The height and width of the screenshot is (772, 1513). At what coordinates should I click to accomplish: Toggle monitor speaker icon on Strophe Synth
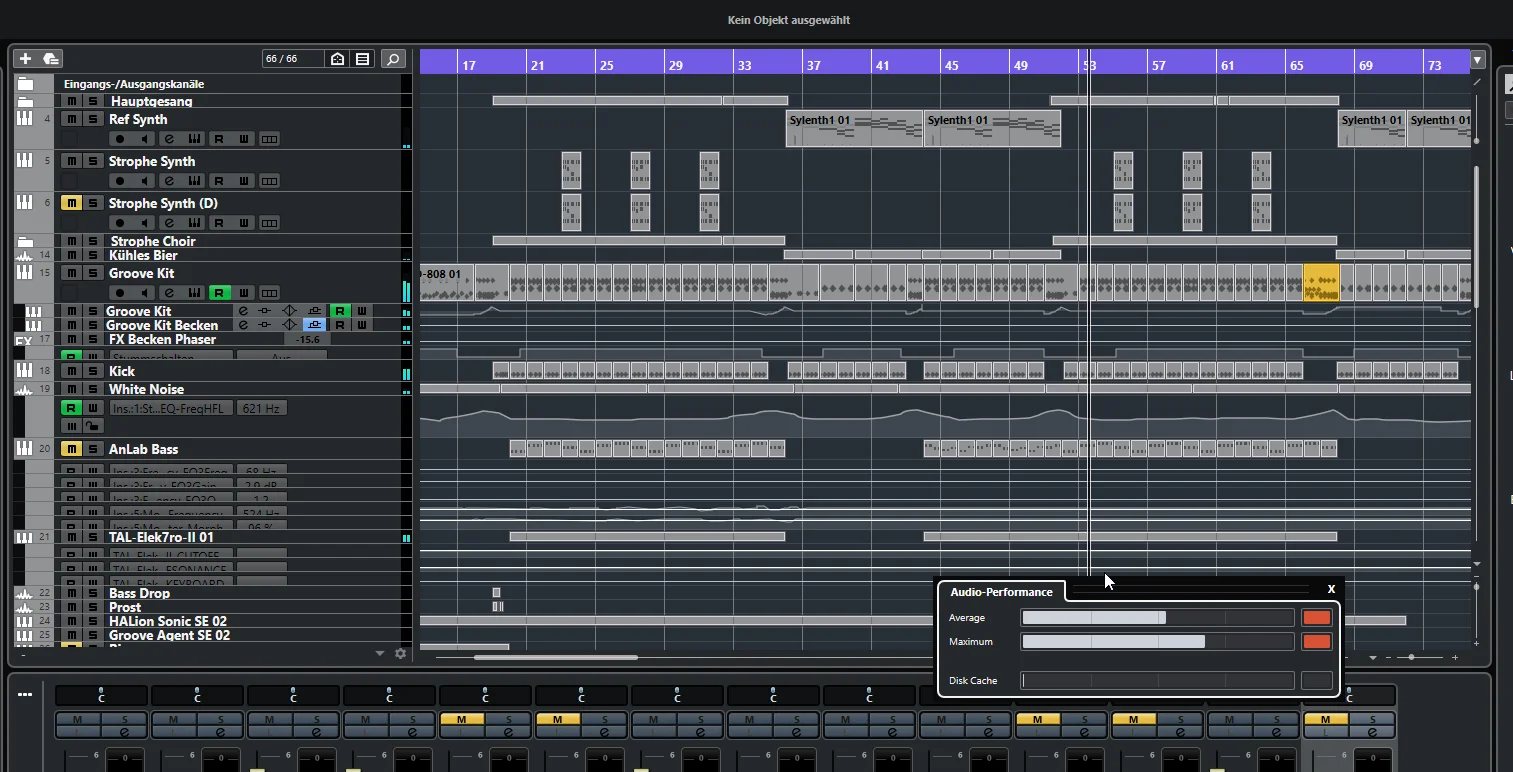[x=145, y=181]
